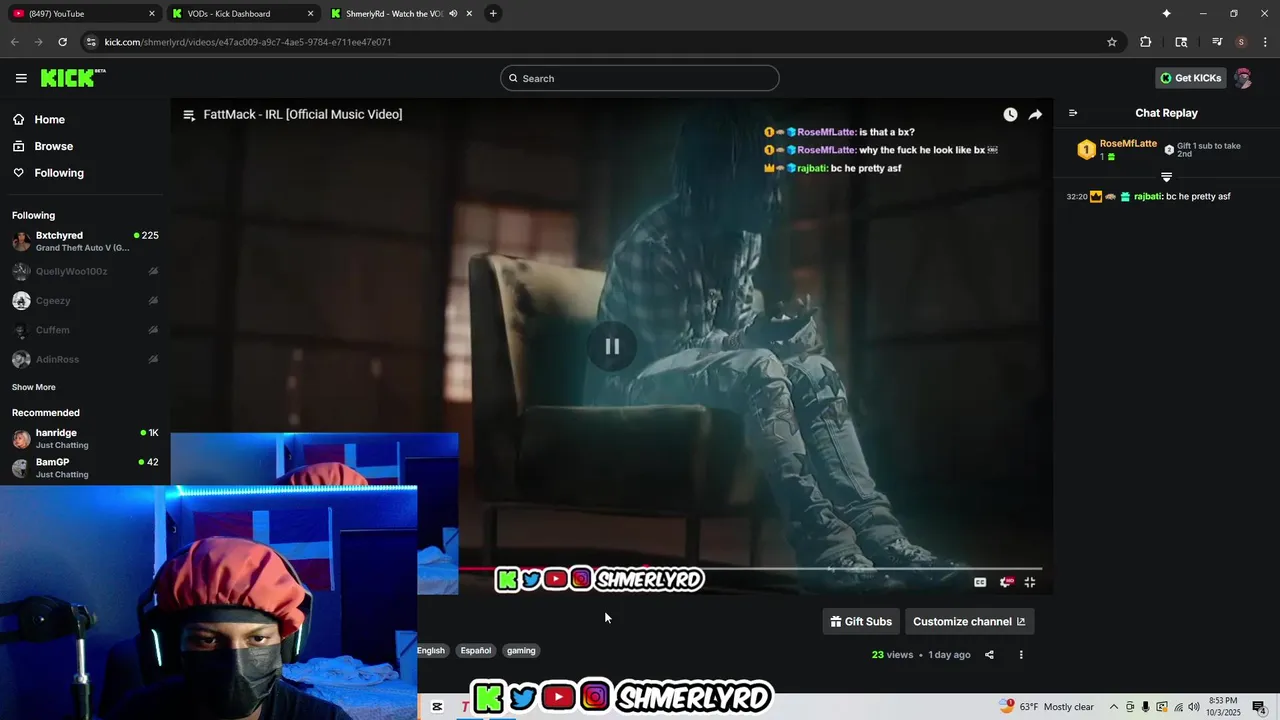Image resolution: width=1280 pixels, height=720 pixels.
Task: Open QuellyWoo100z offline channel
Action: tap(85, 271)
